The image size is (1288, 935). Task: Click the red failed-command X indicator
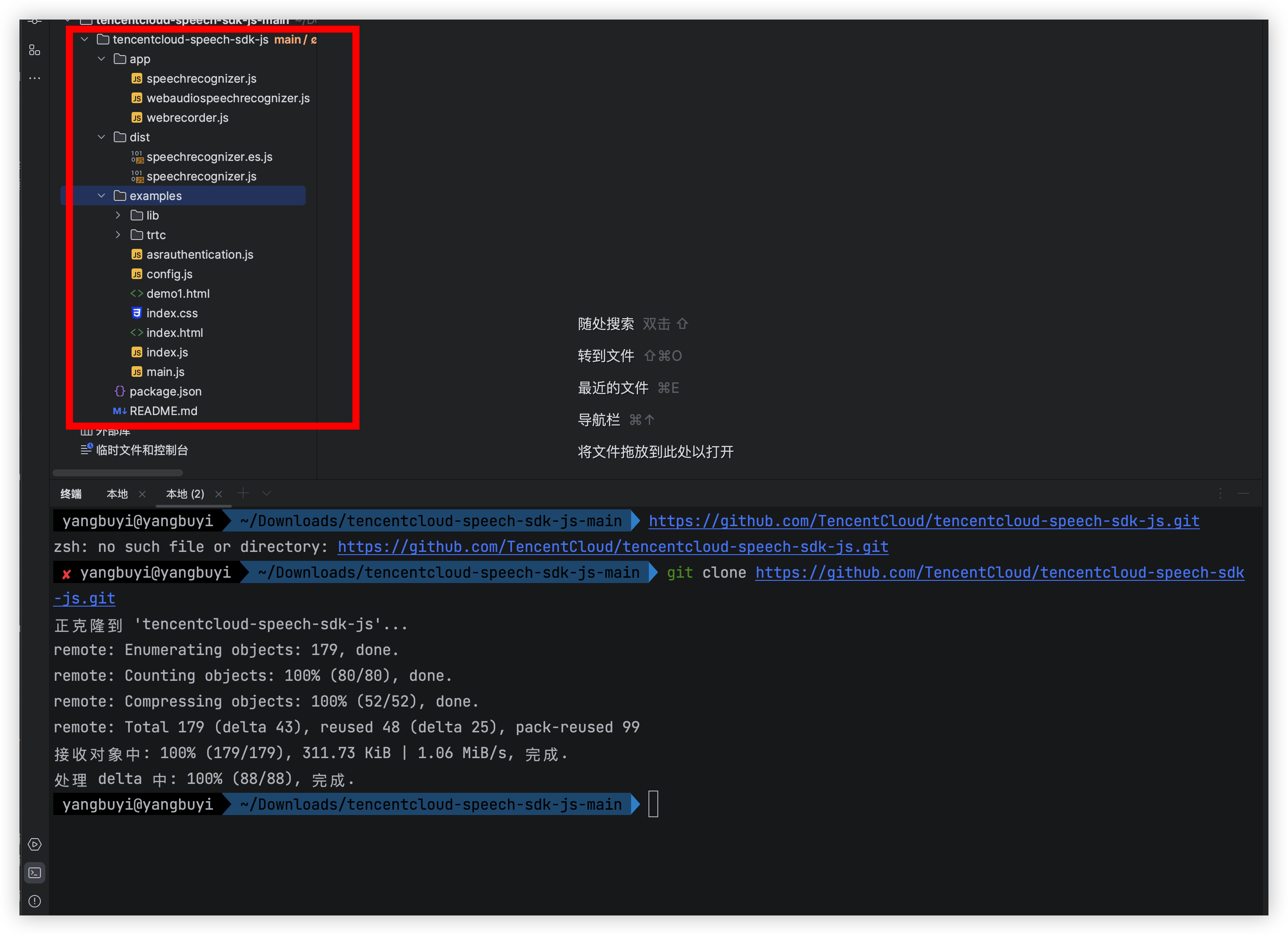point(67,573)
